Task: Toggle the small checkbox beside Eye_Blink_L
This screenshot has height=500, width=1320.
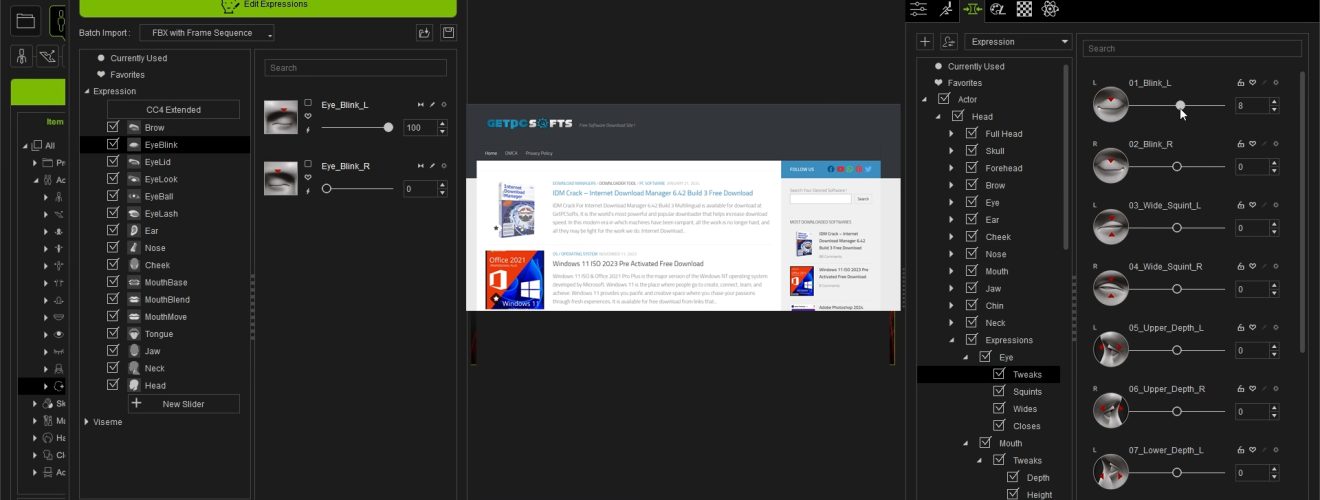Action: click(x=308, y=104)
